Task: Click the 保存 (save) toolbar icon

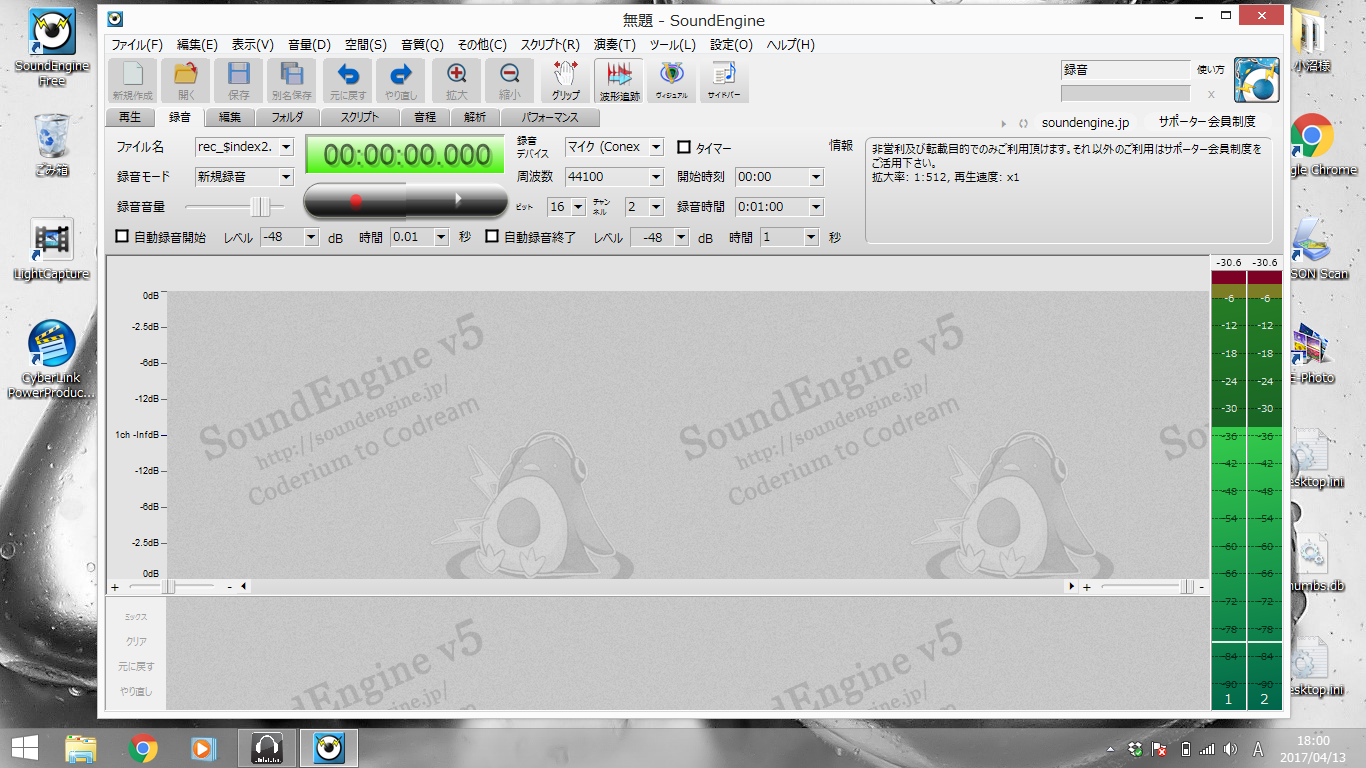Action: (239, 80)
